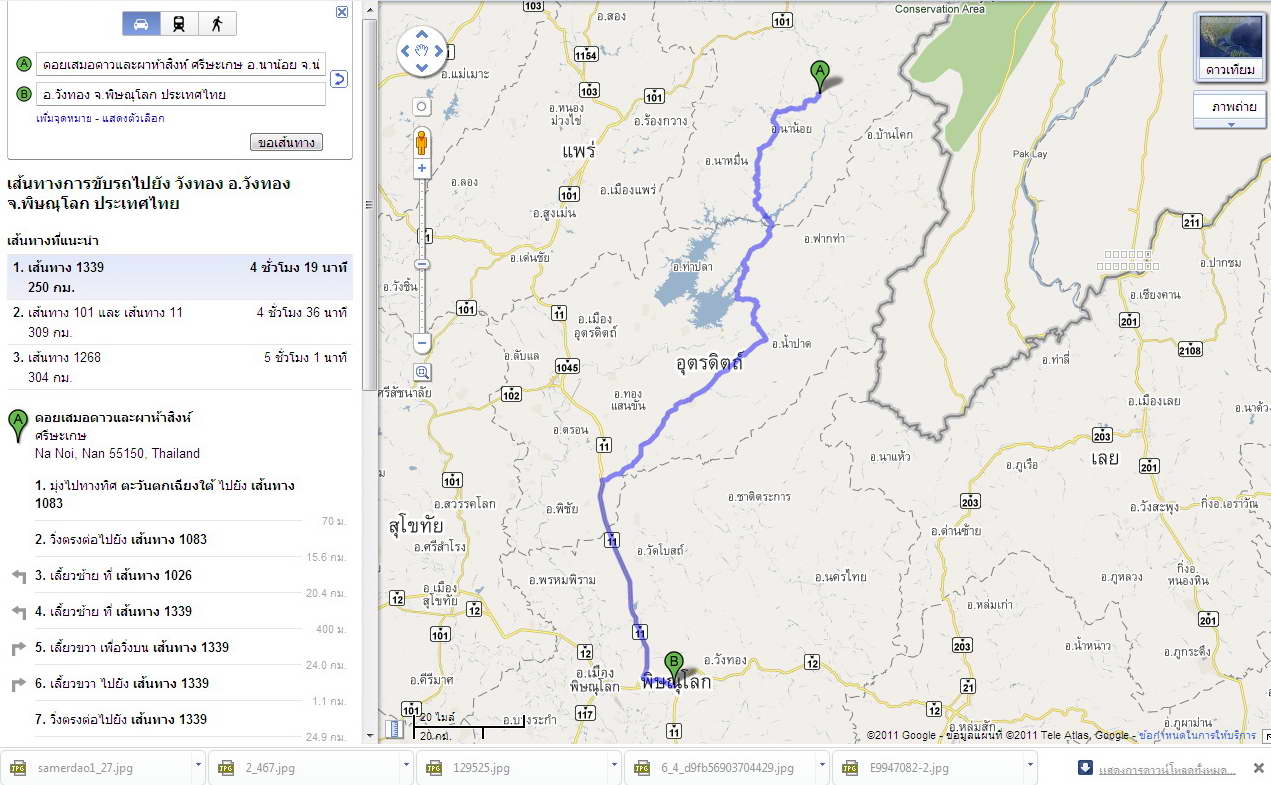Click the zoom slider track

(422, 255)
